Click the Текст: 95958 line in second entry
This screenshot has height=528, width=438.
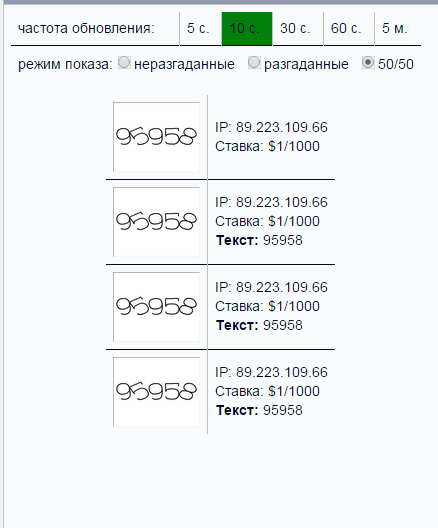click(x=259, y=240)
